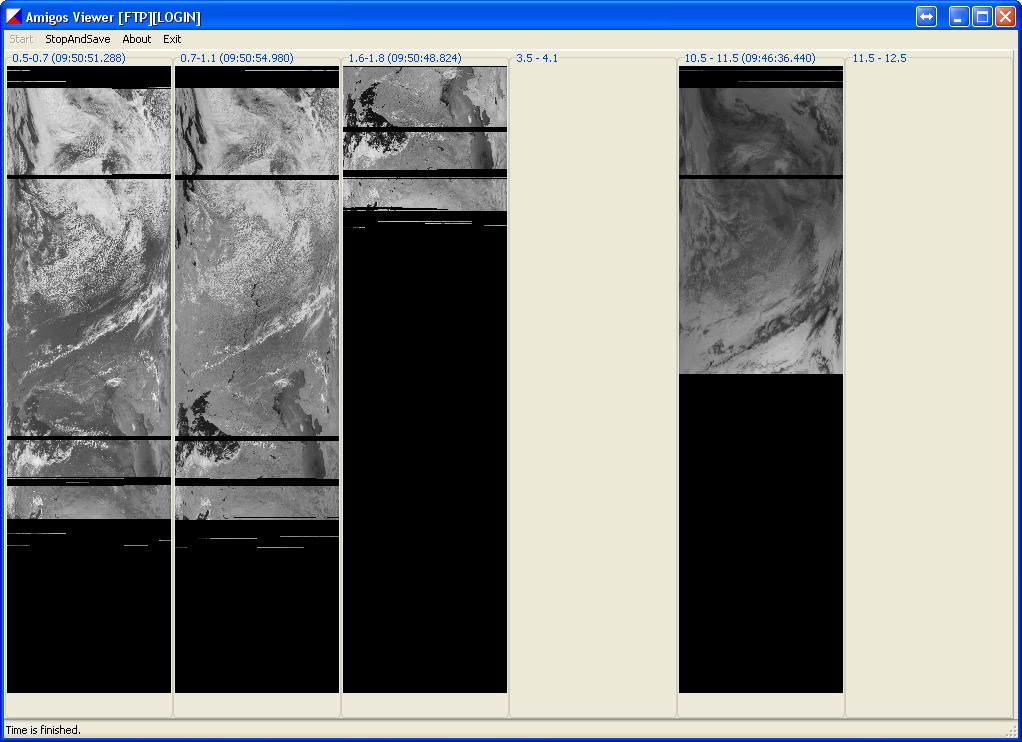Select the 0.7-1.1 channel satellite image

(x=257, y=379)
